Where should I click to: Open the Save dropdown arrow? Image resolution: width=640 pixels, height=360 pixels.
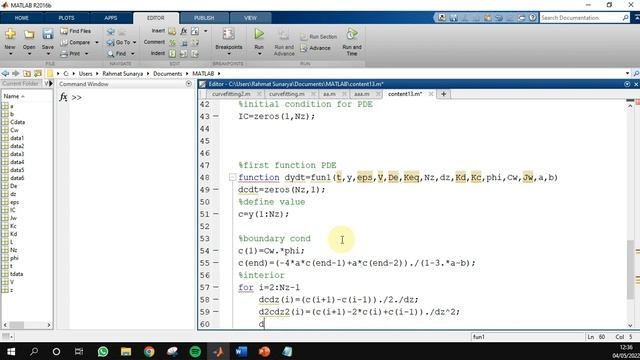pyautogui.click(x=48, y=54)
